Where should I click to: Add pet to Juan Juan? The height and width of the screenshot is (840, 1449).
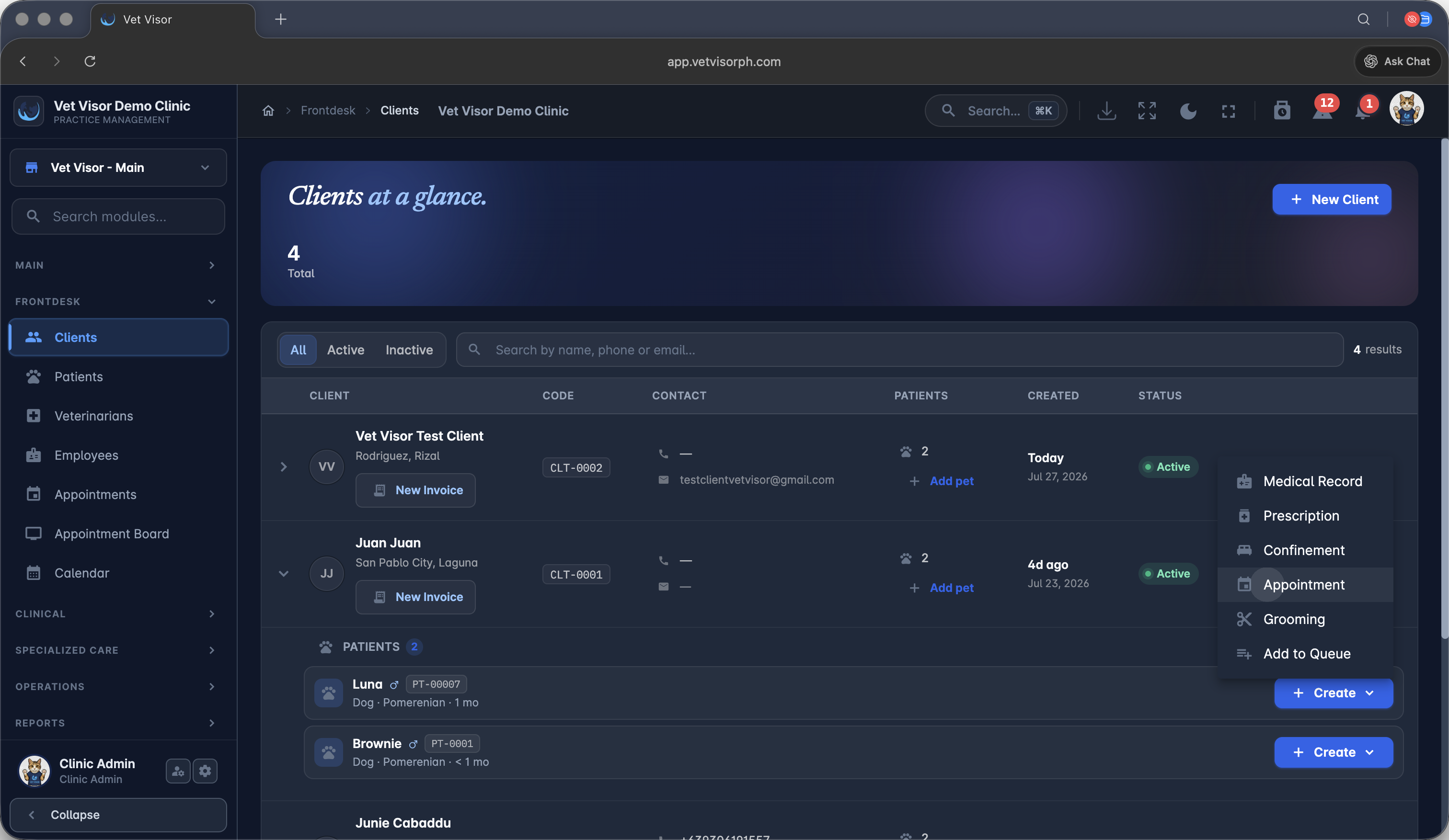tap(942, 588)
